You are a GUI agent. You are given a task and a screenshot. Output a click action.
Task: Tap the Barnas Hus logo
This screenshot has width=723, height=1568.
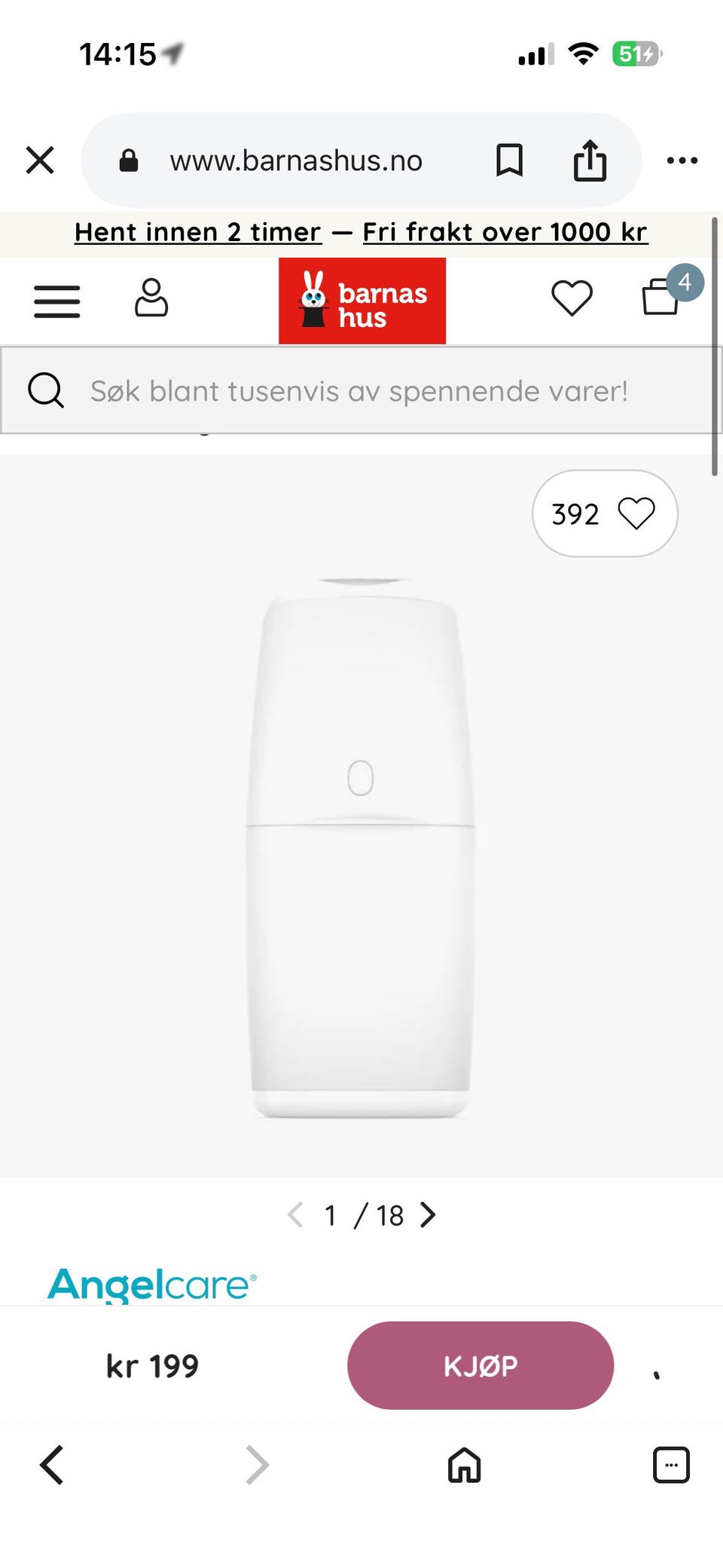point(362,301)
